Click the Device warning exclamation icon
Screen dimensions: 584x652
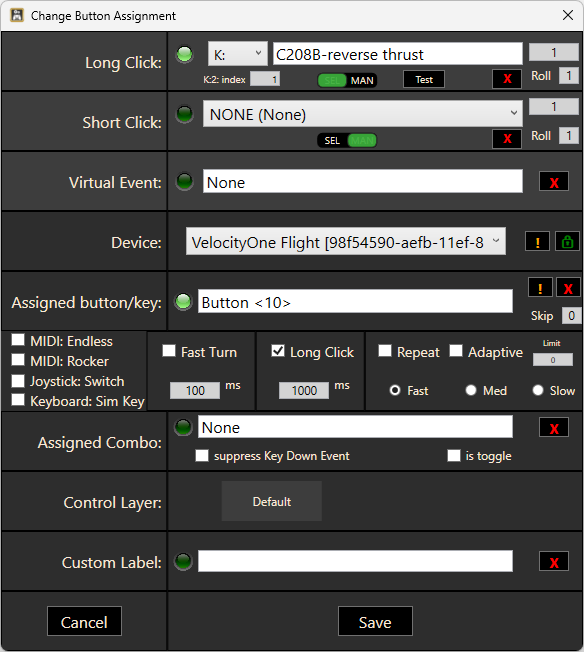(537, 242)
